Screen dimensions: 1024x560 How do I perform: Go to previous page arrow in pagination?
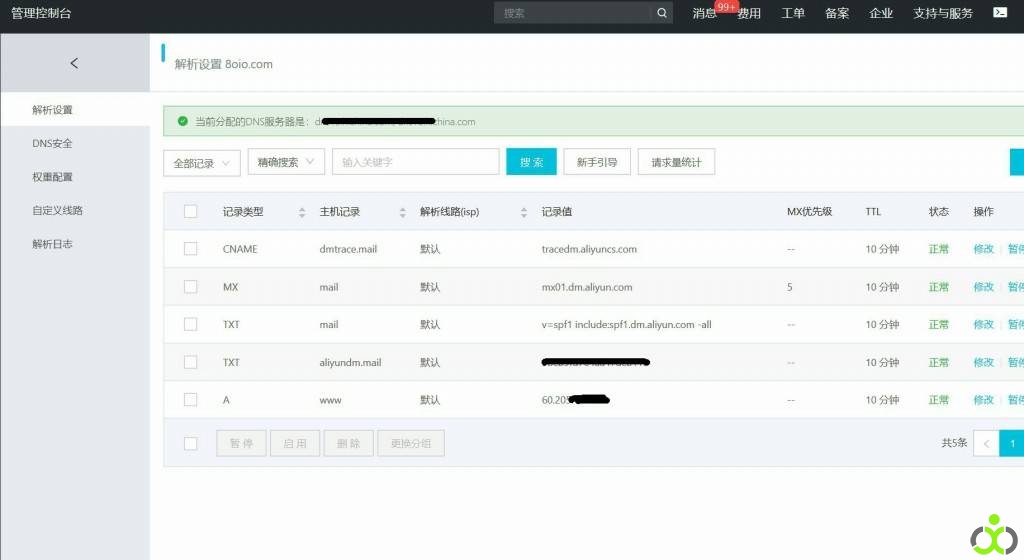tap(986, 443)
